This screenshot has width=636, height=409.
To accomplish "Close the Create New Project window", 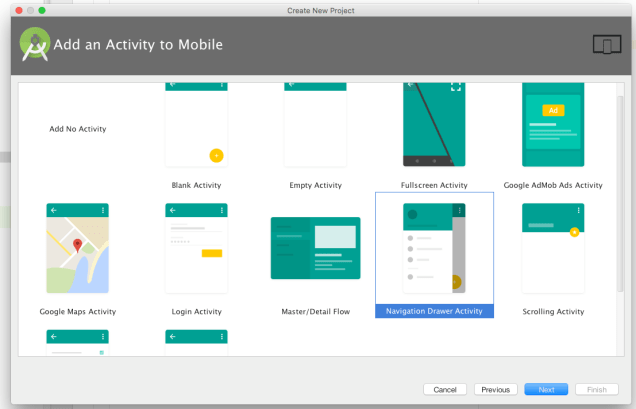I will point(19,10).
